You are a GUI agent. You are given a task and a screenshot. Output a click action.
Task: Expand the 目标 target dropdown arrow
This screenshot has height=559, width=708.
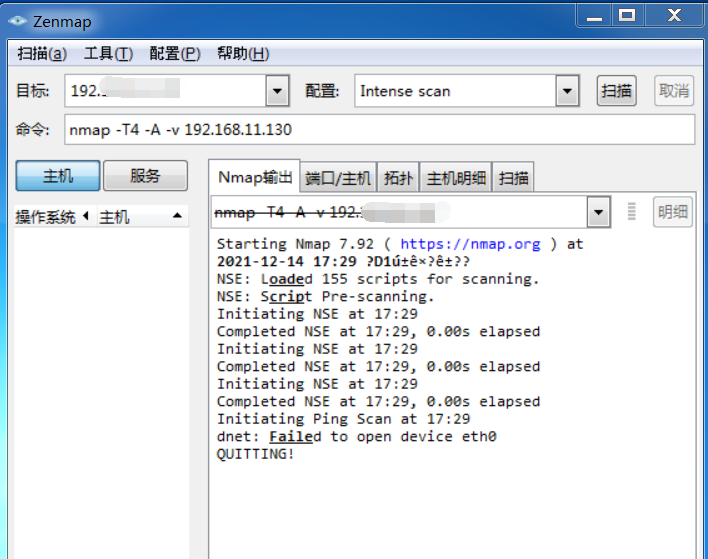pyautogui.click(x=277, y=91)
